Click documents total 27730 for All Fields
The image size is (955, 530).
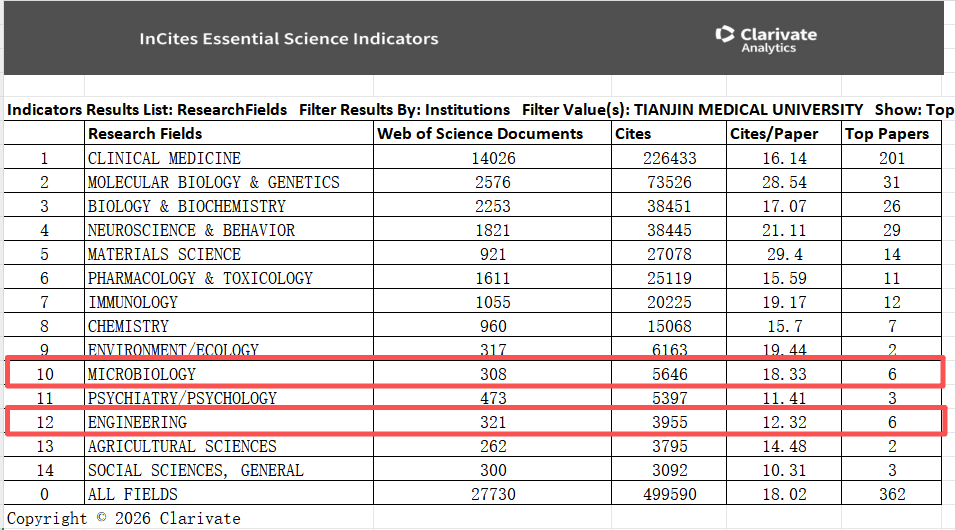[493, 494]
